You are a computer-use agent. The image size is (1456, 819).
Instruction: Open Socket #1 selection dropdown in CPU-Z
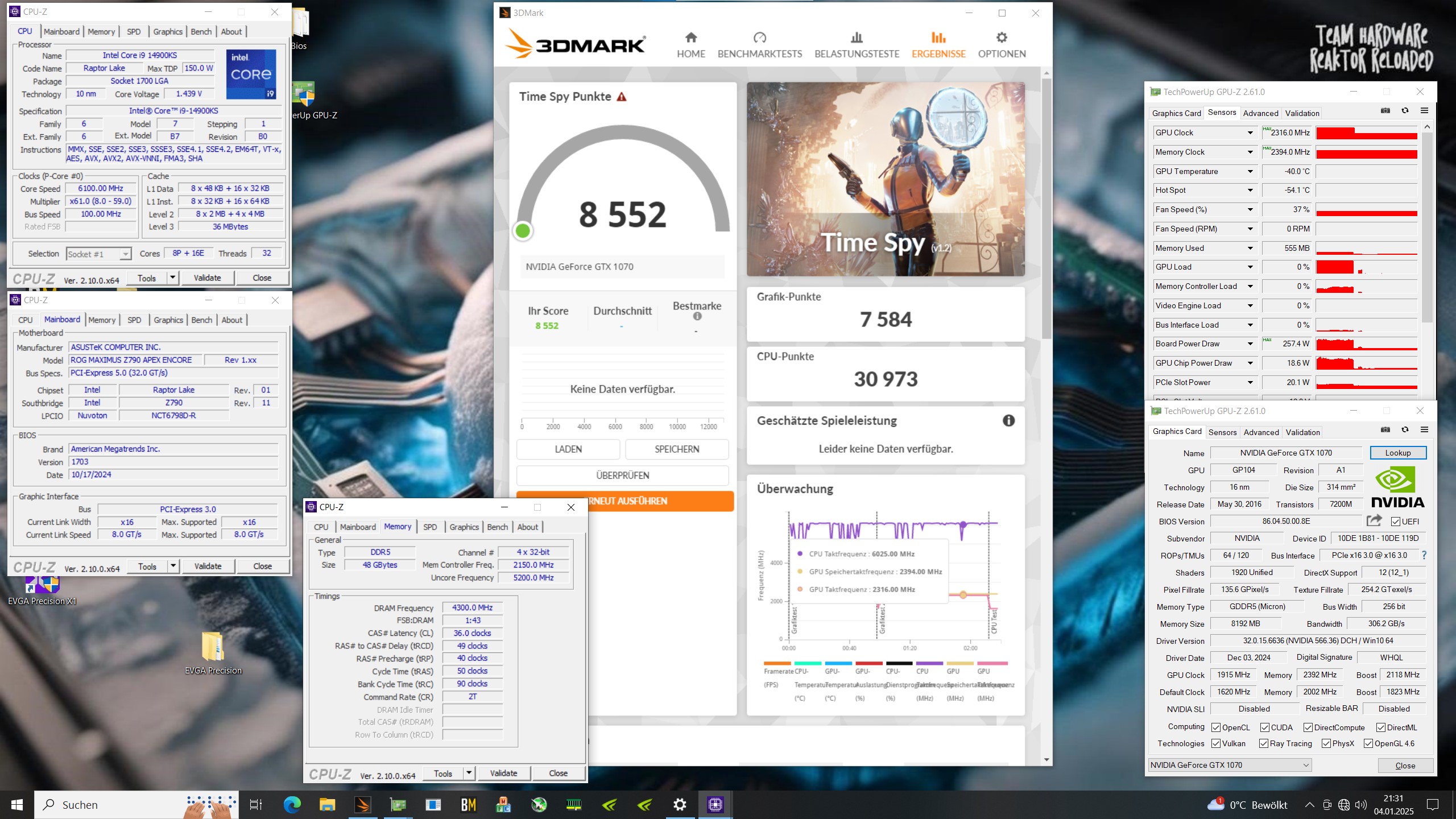(99, 254)
